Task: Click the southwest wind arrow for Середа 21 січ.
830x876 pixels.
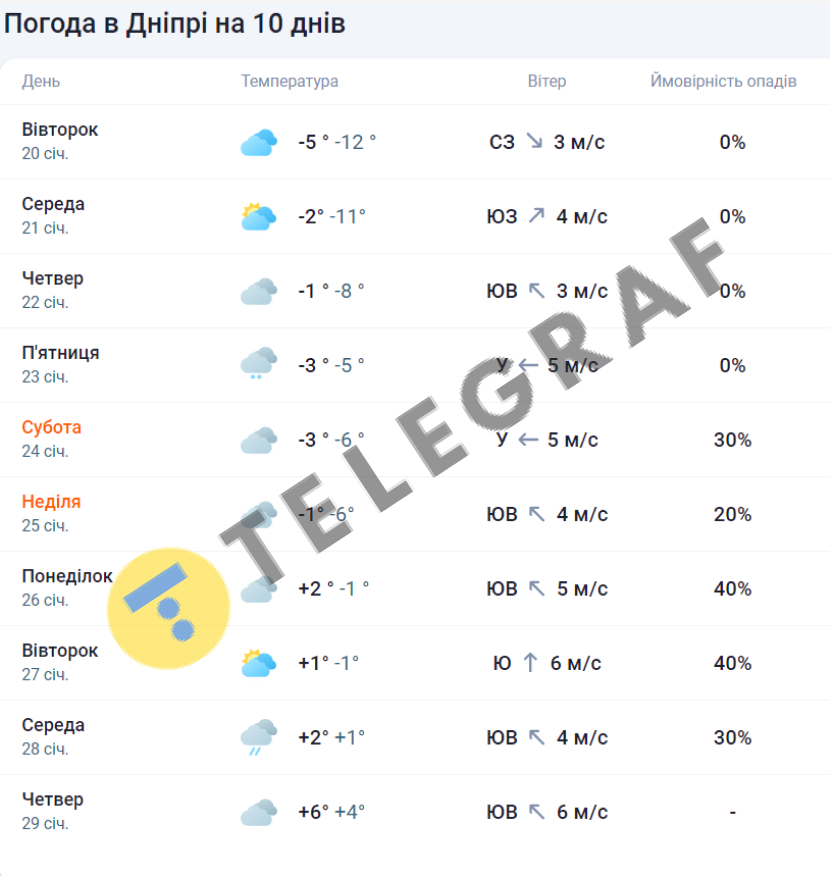Action: coord(537,216)
